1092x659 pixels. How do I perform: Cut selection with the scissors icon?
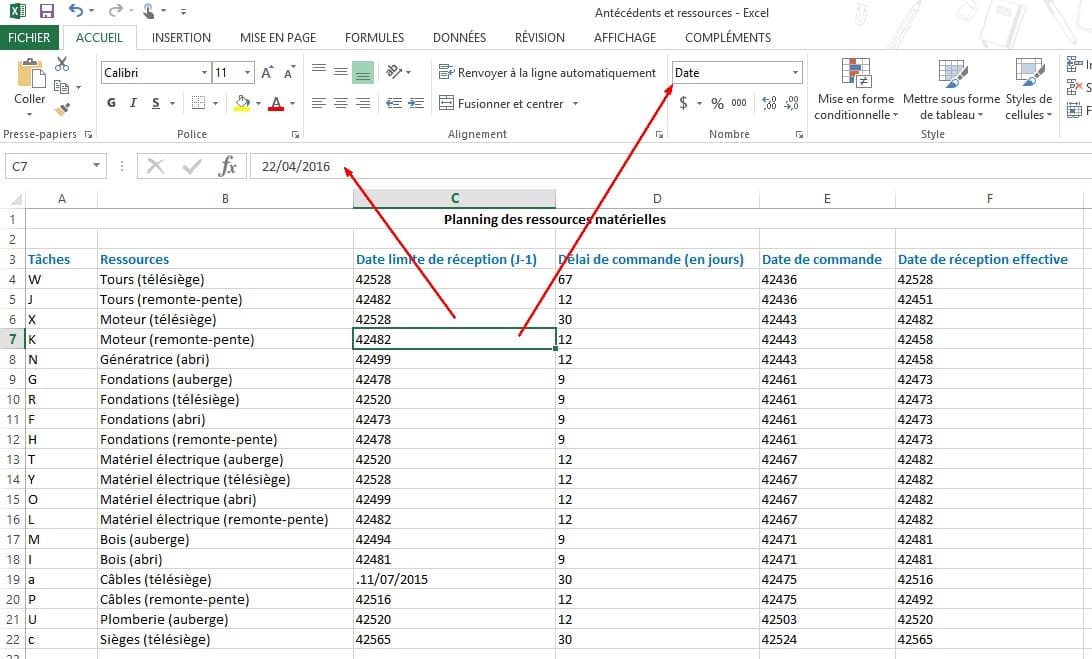62,64
